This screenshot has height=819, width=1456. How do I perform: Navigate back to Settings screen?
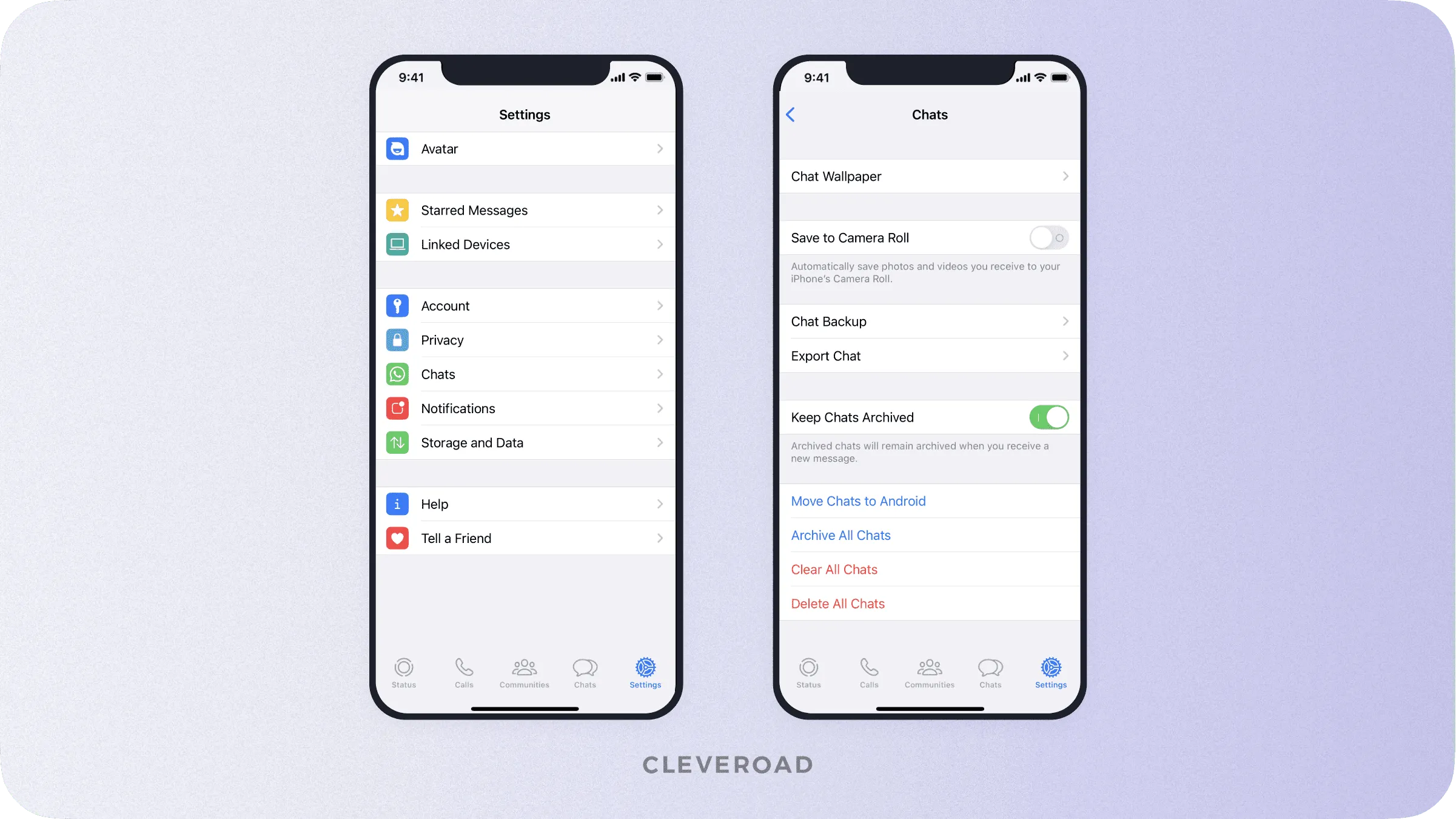(x=792, y=114)
